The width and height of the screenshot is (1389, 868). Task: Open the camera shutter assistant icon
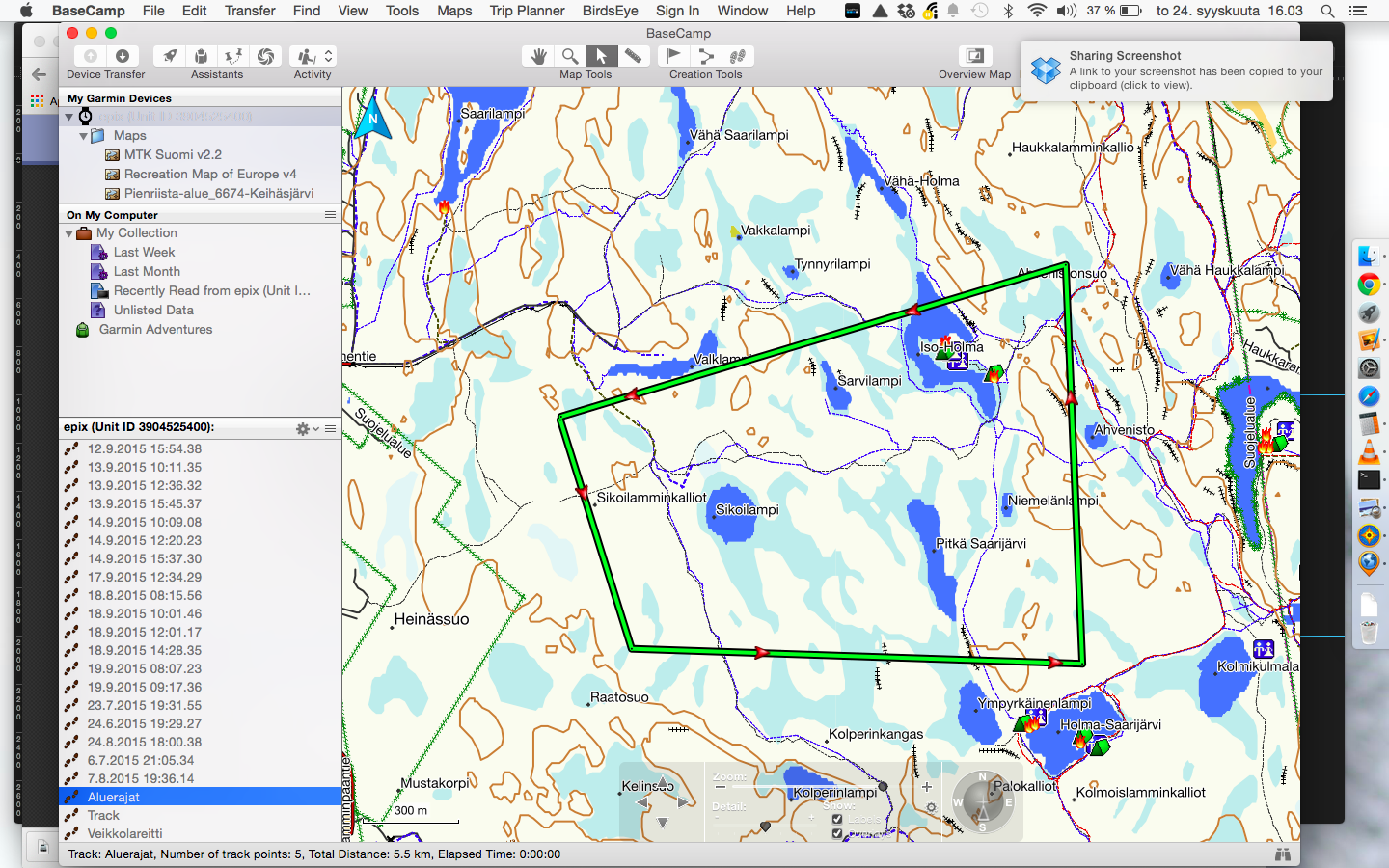(265, 56)
